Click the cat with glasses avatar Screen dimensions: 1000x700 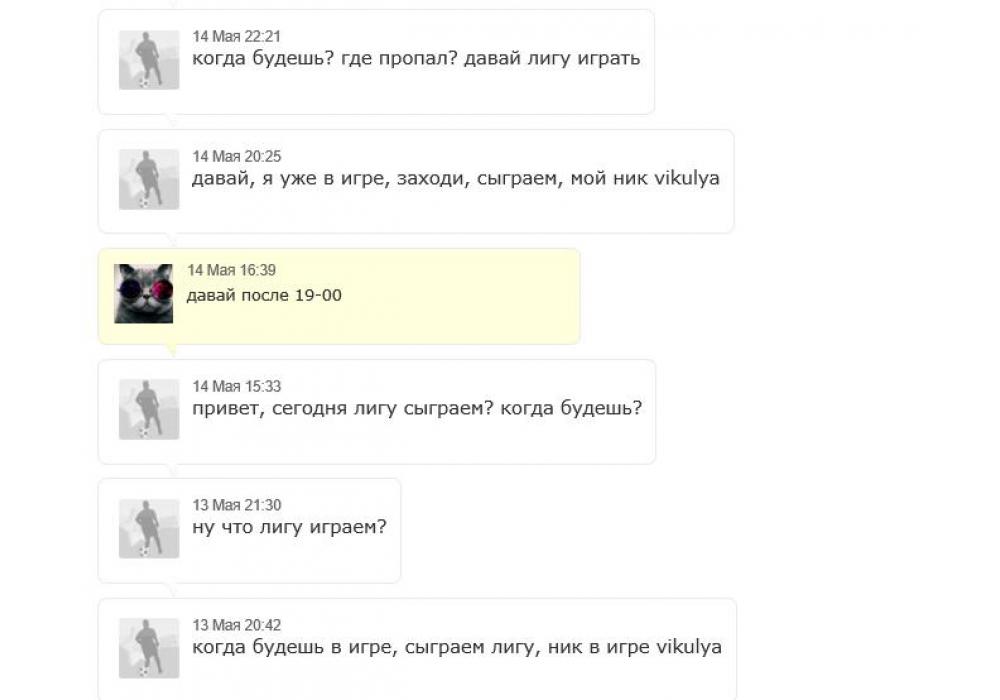pos(144,294)
